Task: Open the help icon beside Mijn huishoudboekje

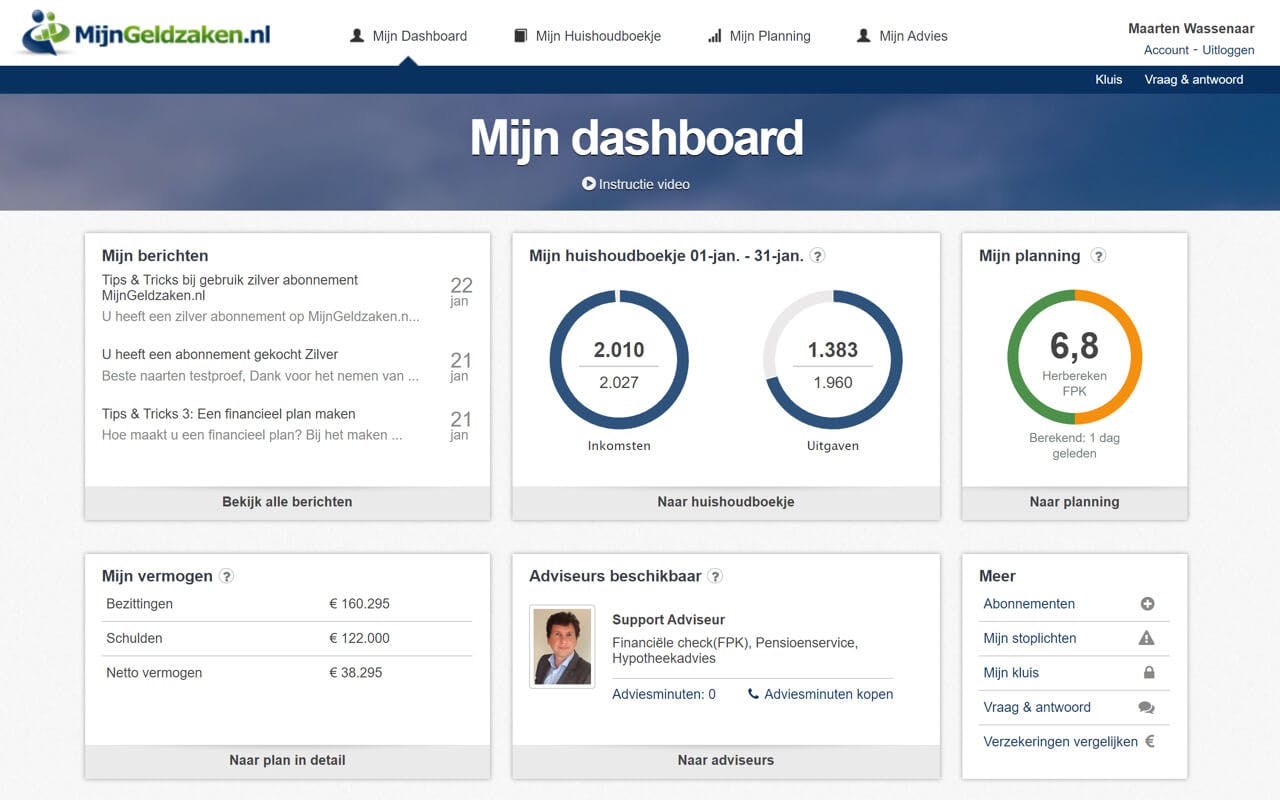Action: (x=817, y=255)
